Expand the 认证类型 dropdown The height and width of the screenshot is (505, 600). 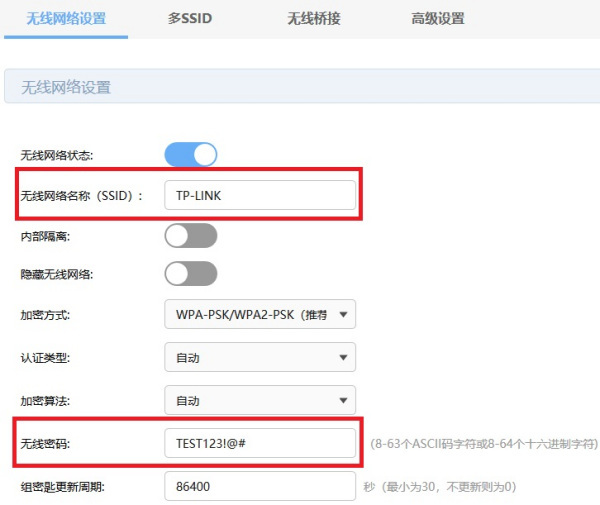260,357
